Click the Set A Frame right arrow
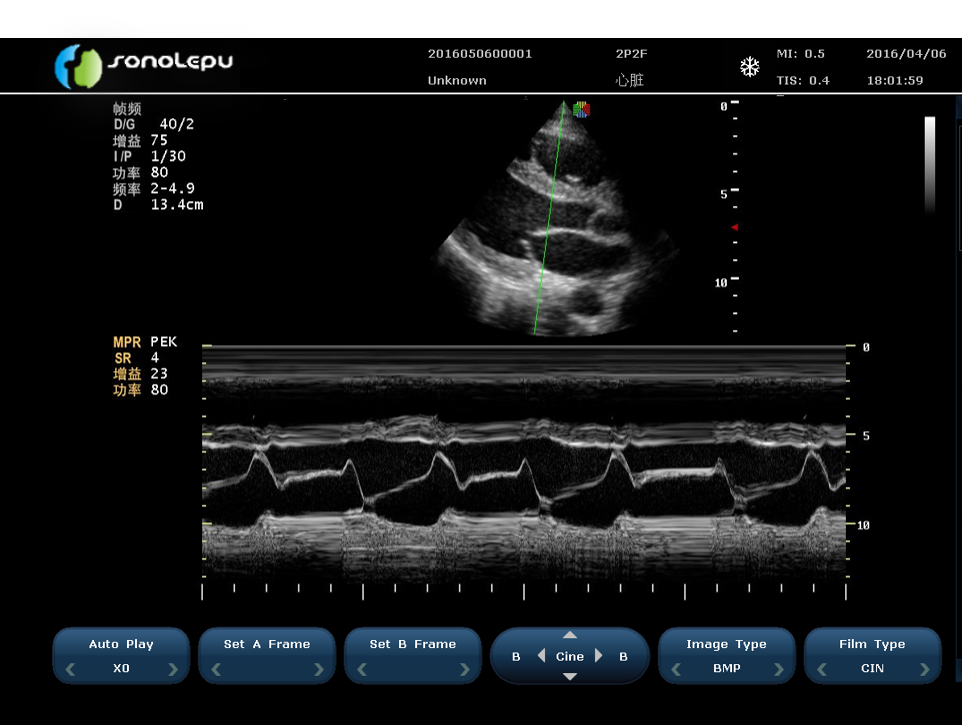 pyautogui.click(x=318, y=669)
